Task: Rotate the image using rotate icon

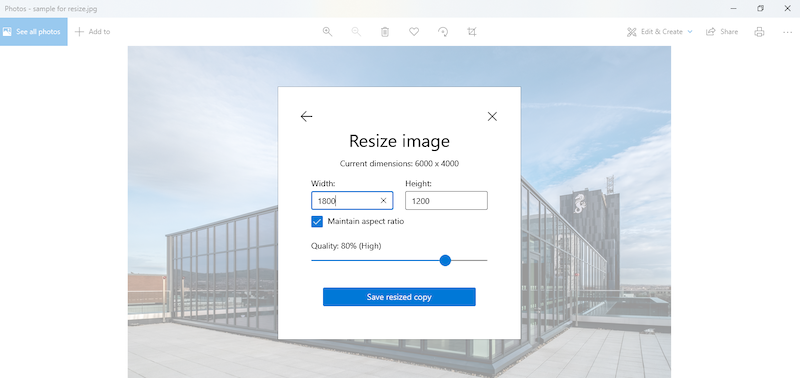Action: pos(443,32)
